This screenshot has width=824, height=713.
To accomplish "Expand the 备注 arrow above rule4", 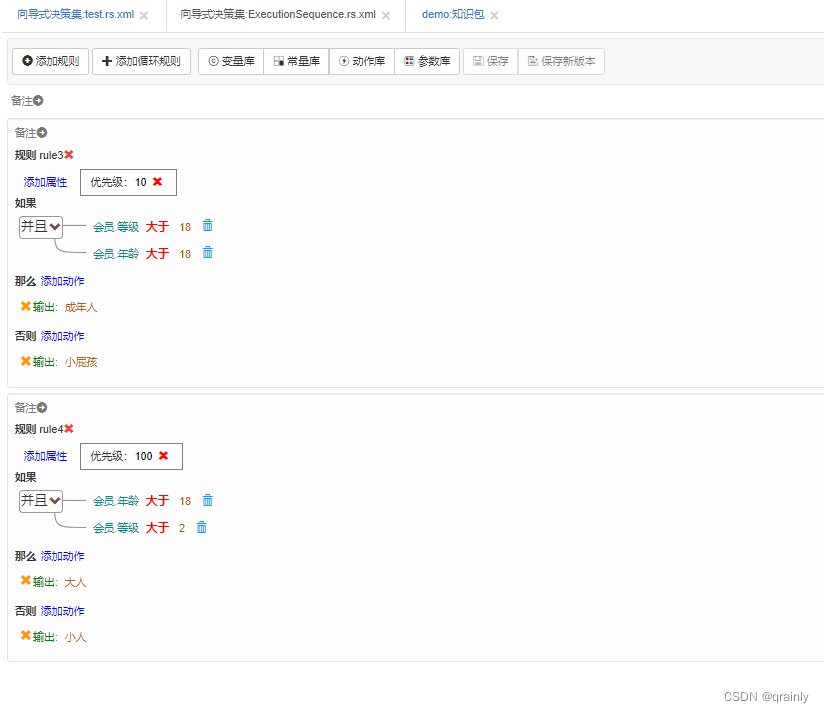I will (42, 408).
